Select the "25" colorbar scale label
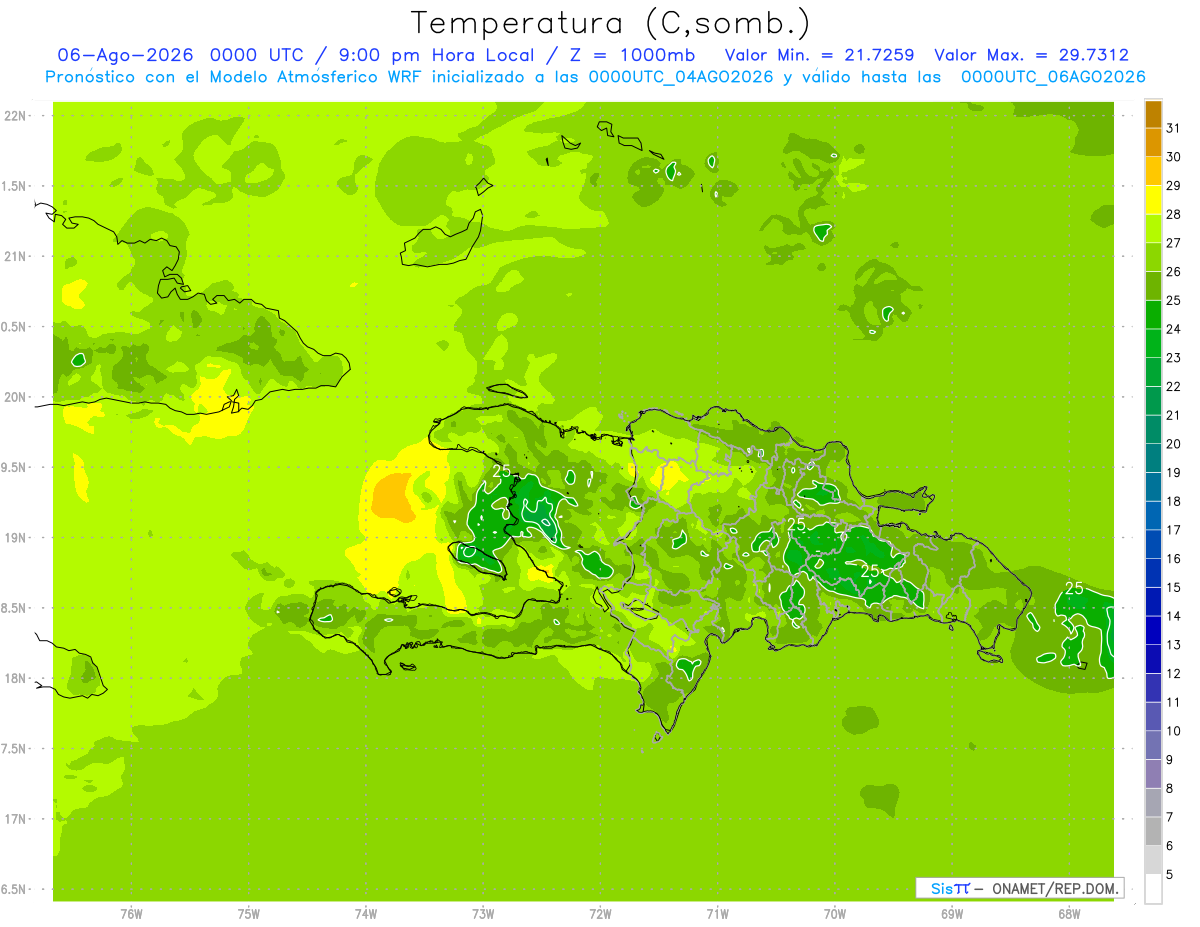The width and height of the screenshot is (1200, 927). click(1174, 300)
